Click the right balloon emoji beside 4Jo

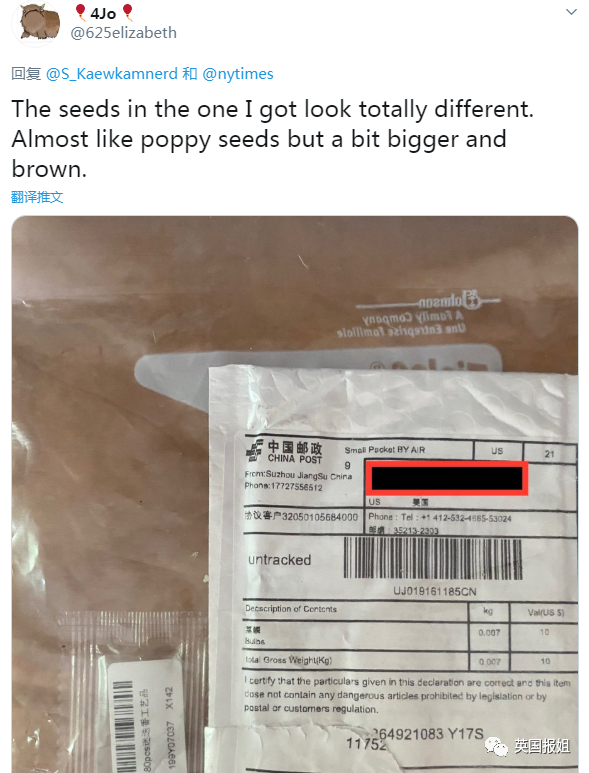click(x=127, y=13)
